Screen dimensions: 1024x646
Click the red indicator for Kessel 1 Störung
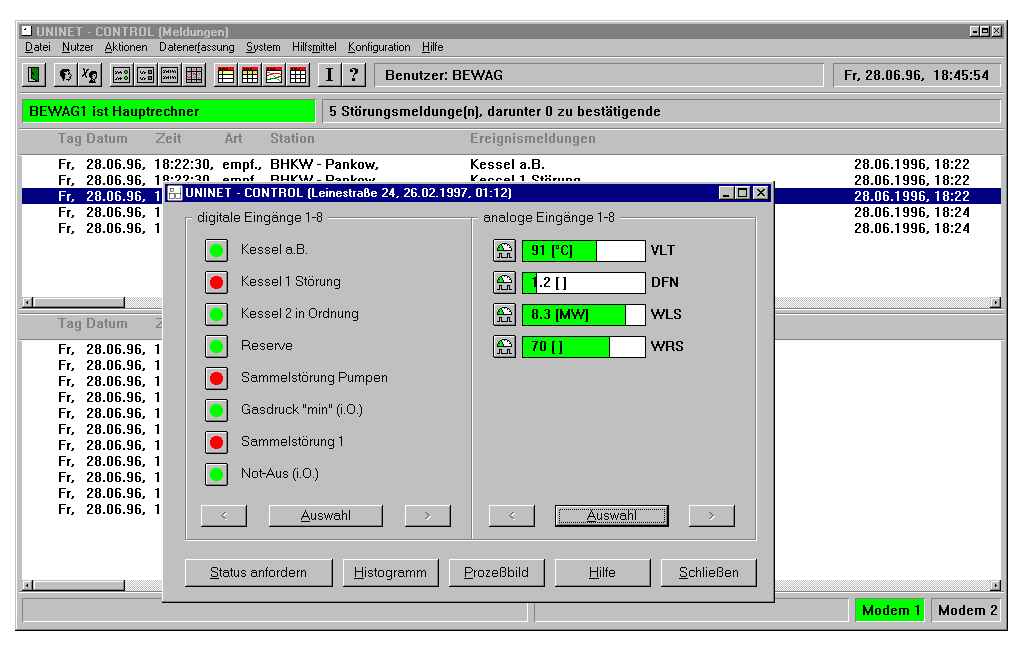point(216,282)
